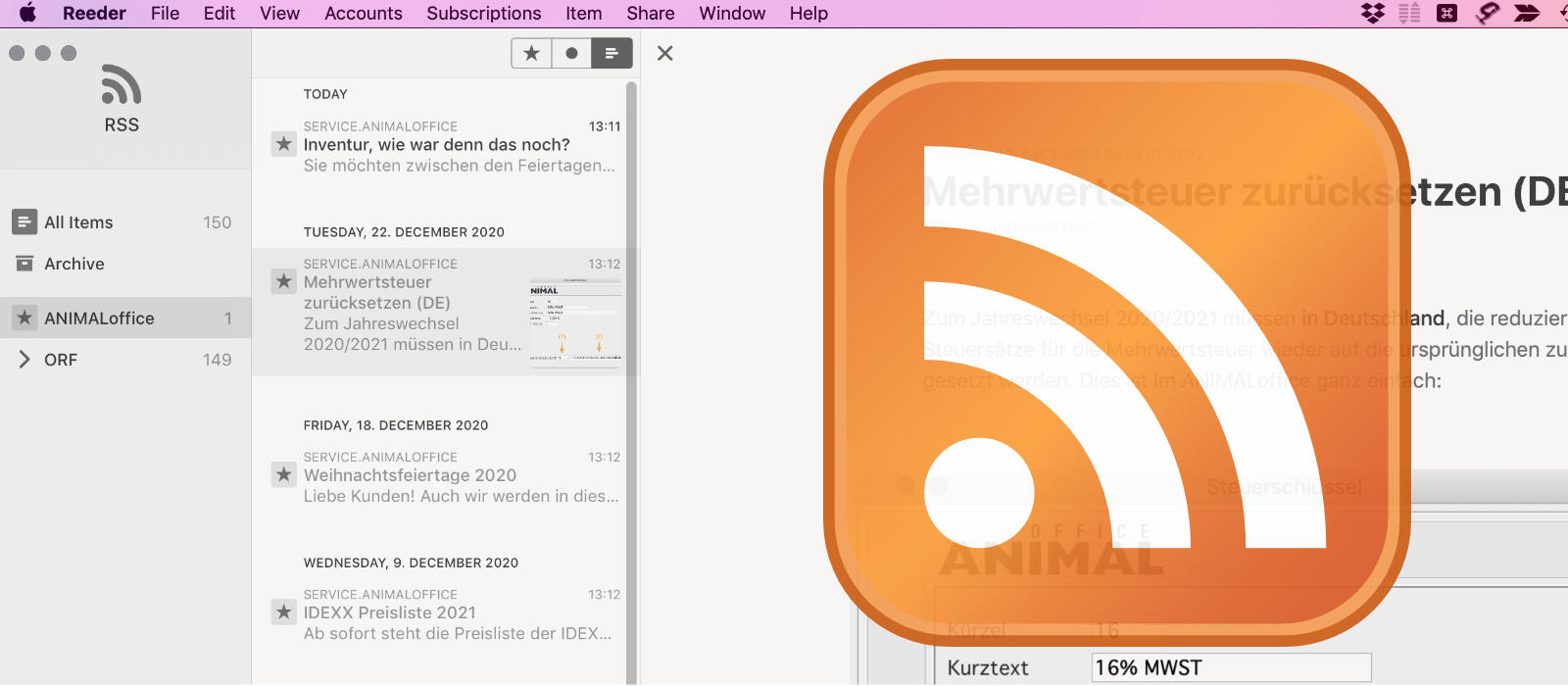Click 'WEDNESDAY, 9. DECEMBER 2020' date header
The image size is (1568, 686).
coord(411,563)
